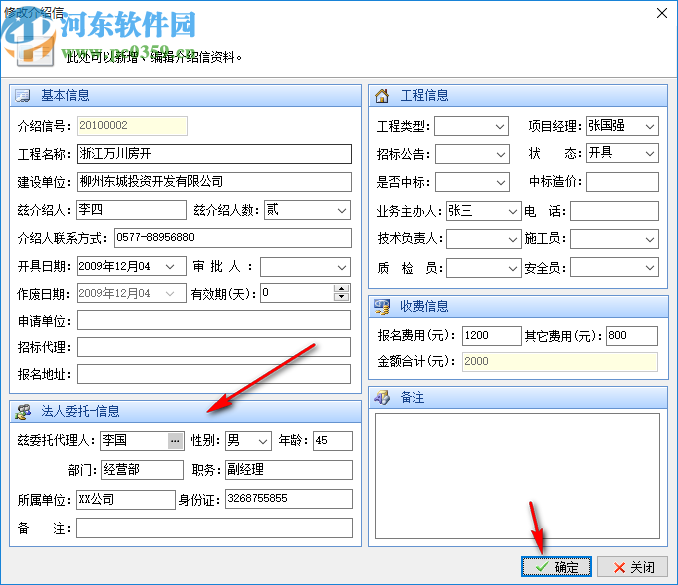The image size is (678, 585).
Task: Expand the 项目经理 dropdown showing 张国强
Action: 649,127
